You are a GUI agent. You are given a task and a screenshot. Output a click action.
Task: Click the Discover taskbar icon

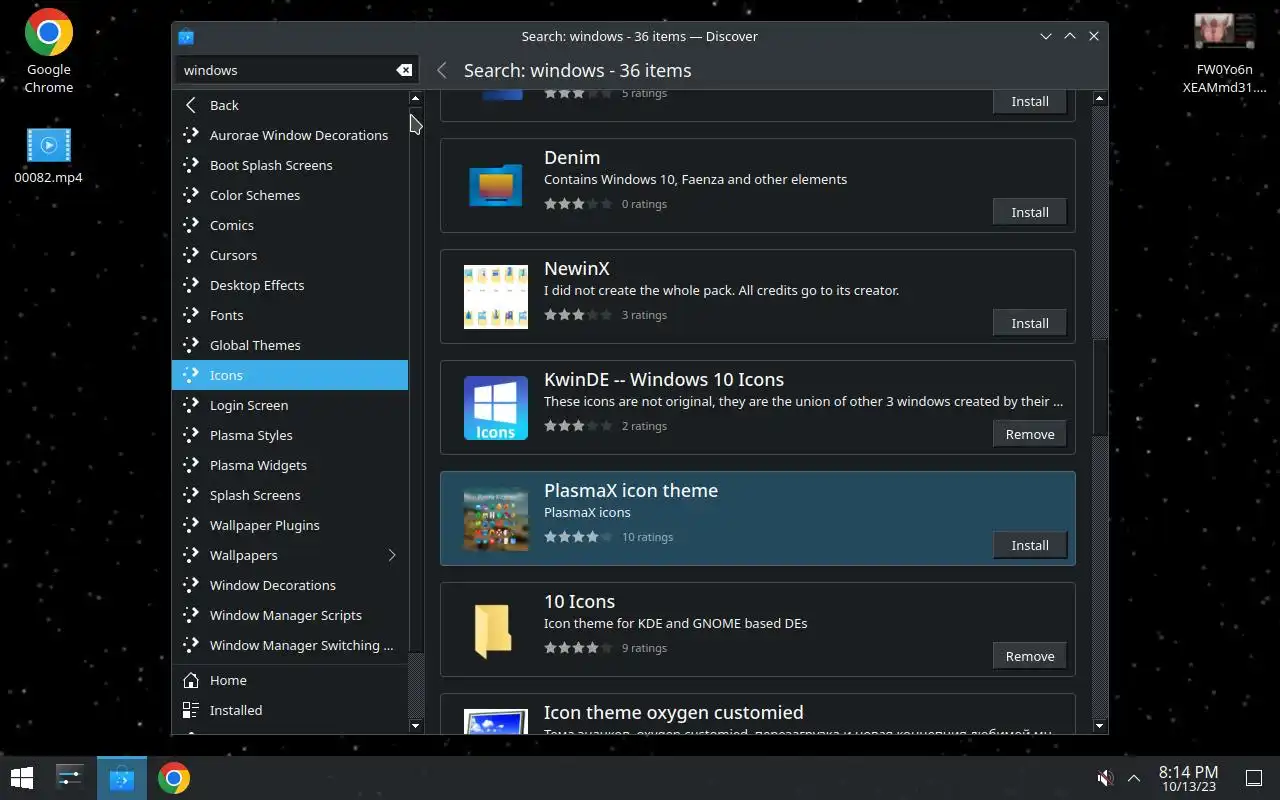click(122, 778)
